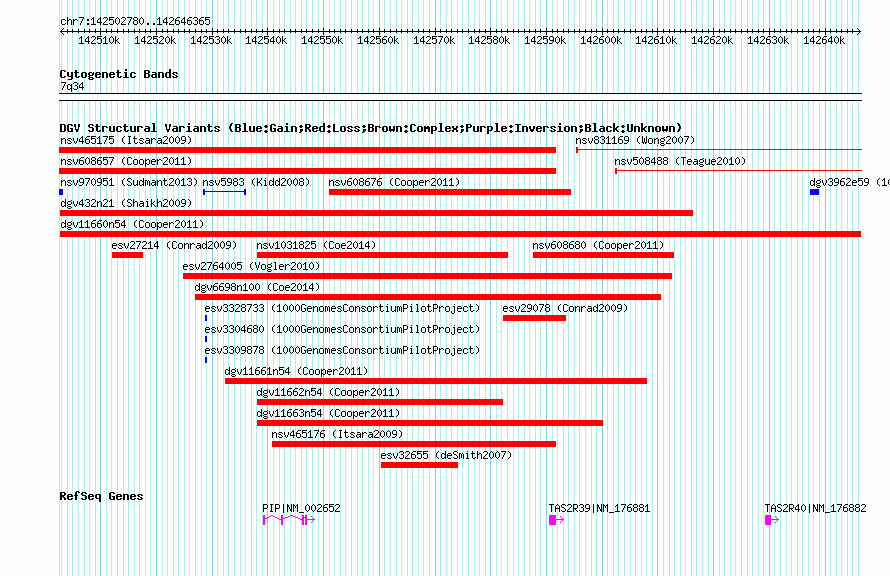Click the 142550k ruler tick label
Screen dimensions: 890x576
pos(322,40)
